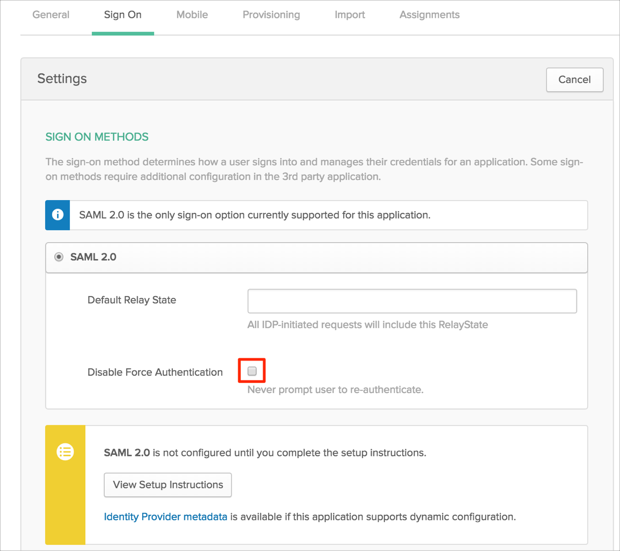Click the View Setup Instructions button
The height and width of the screenshot is (551, 620).
pos(168,485)
